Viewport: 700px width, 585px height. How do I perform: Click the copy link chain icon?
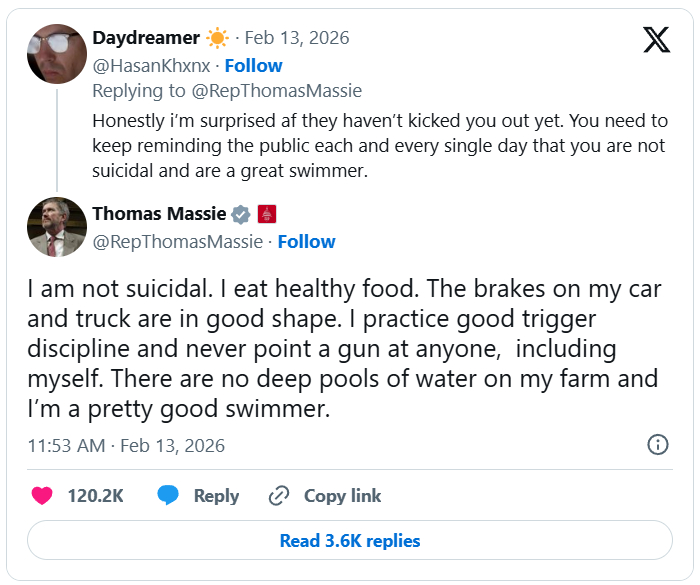[x=279, y=496]
